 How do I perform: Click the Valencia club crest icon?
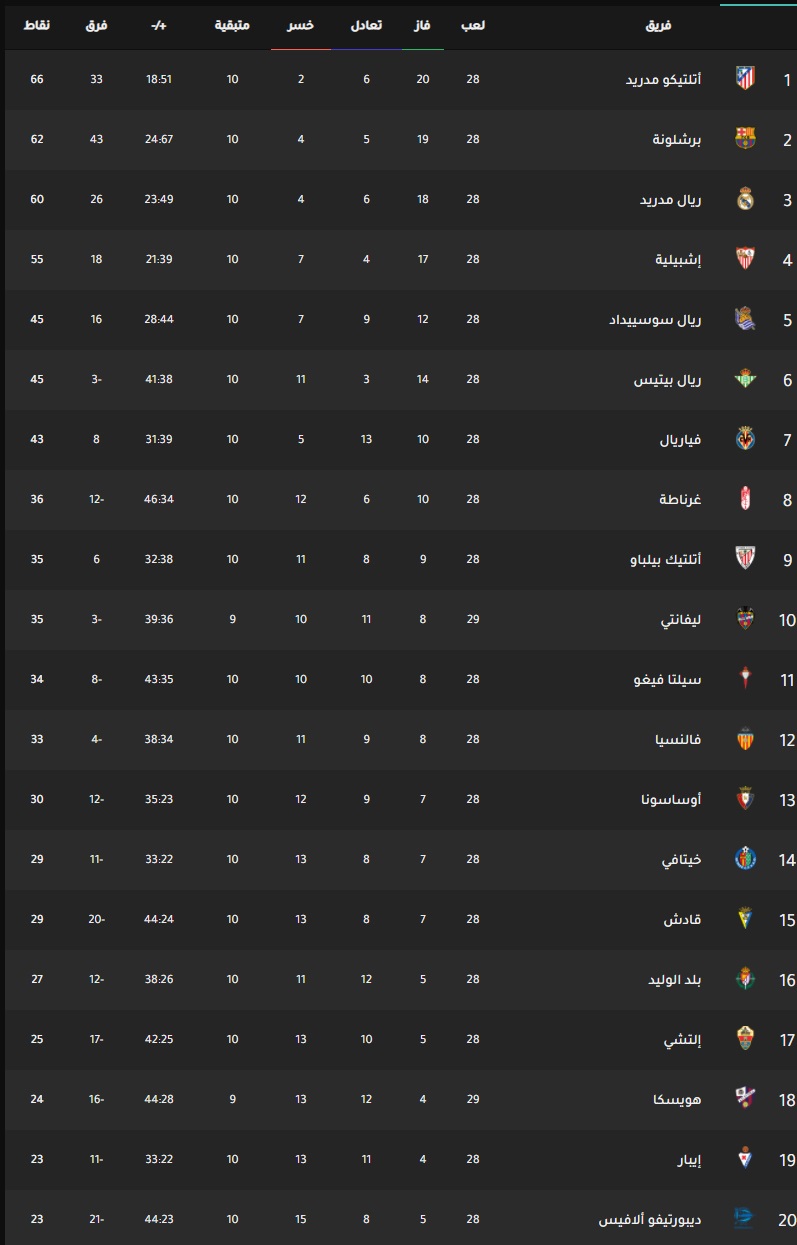[x=744, y=738]
